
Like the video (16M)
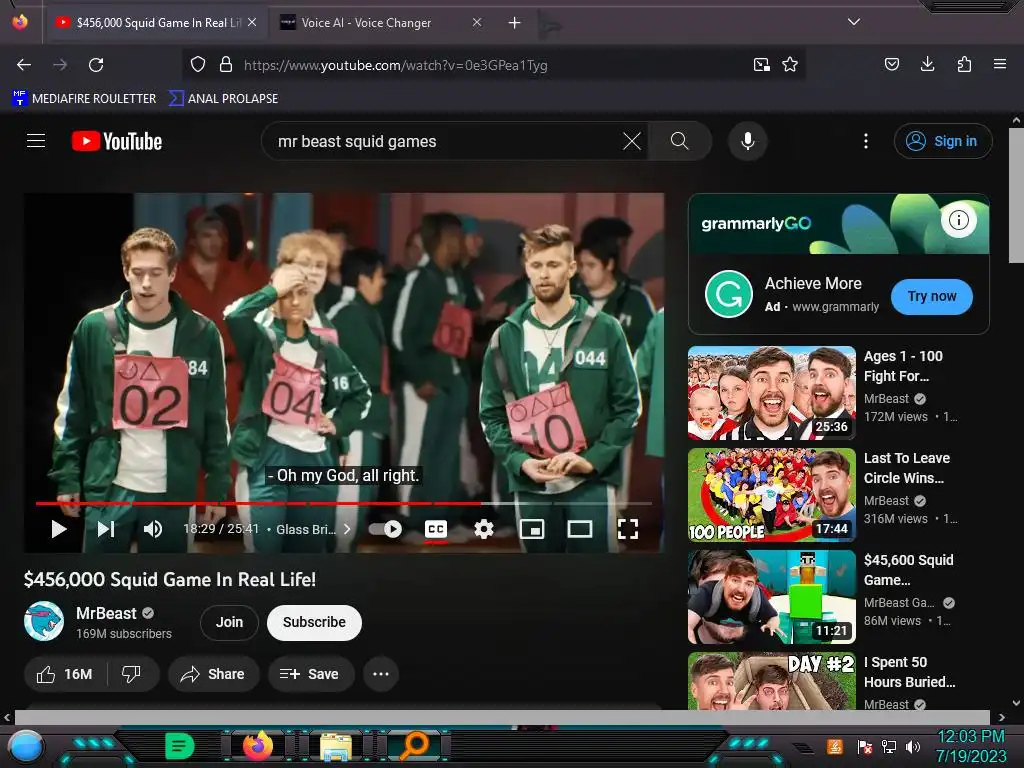tap(65, 674)
